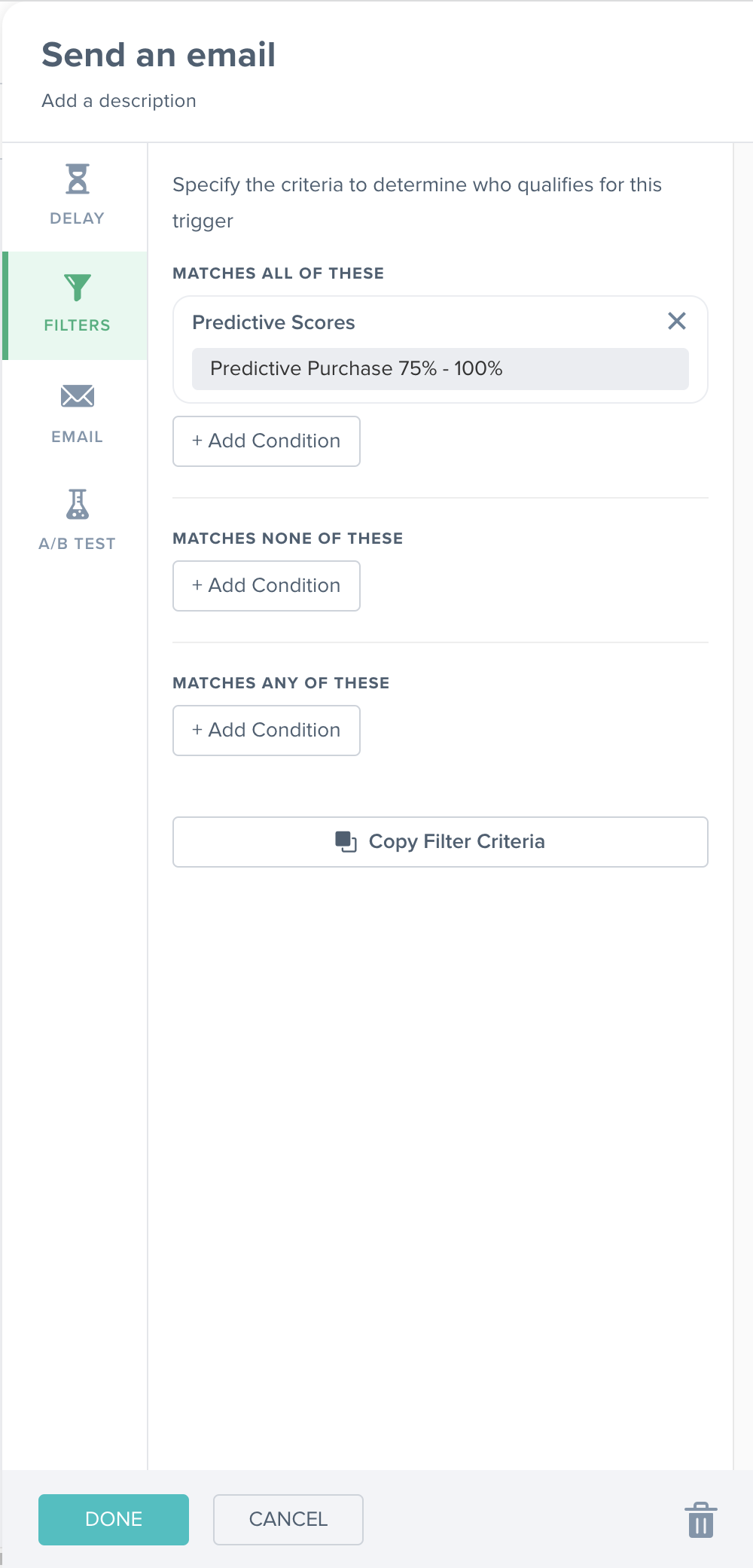Switch to the A/B TEST tab label
The height and width of the screenshot is (1568, 753).
pyautogui.click(x=78, y=544)
